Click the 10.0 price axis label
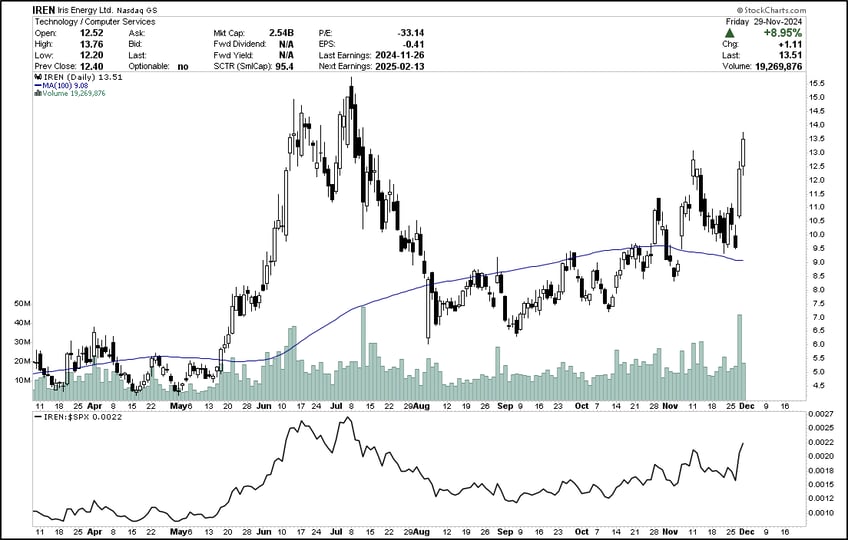The image size is (848, 540). pos(816,234)
